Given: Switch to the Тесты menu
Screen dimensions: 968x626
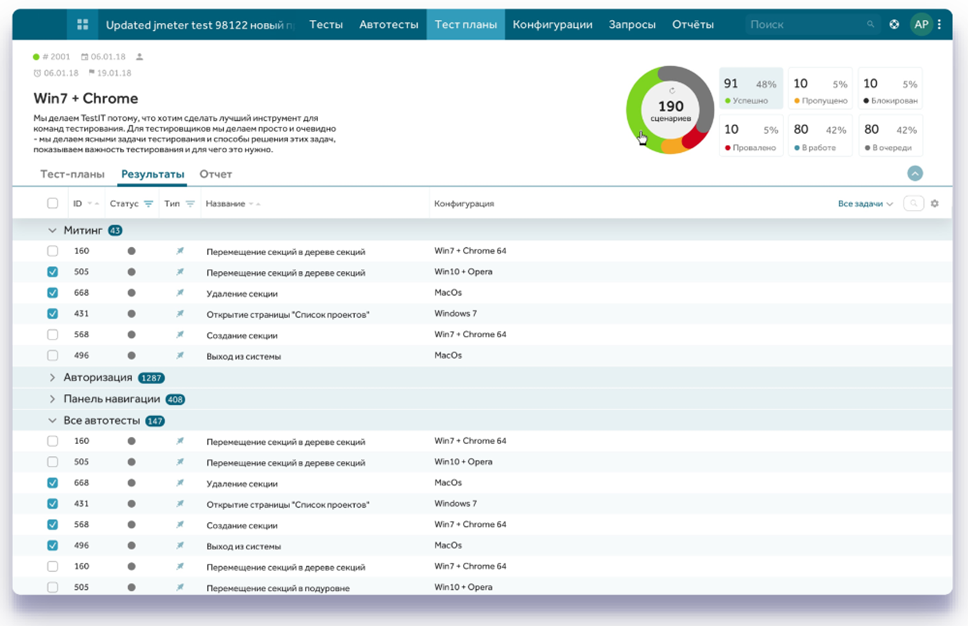Looking at the screenshot, I should pos(326,25).
